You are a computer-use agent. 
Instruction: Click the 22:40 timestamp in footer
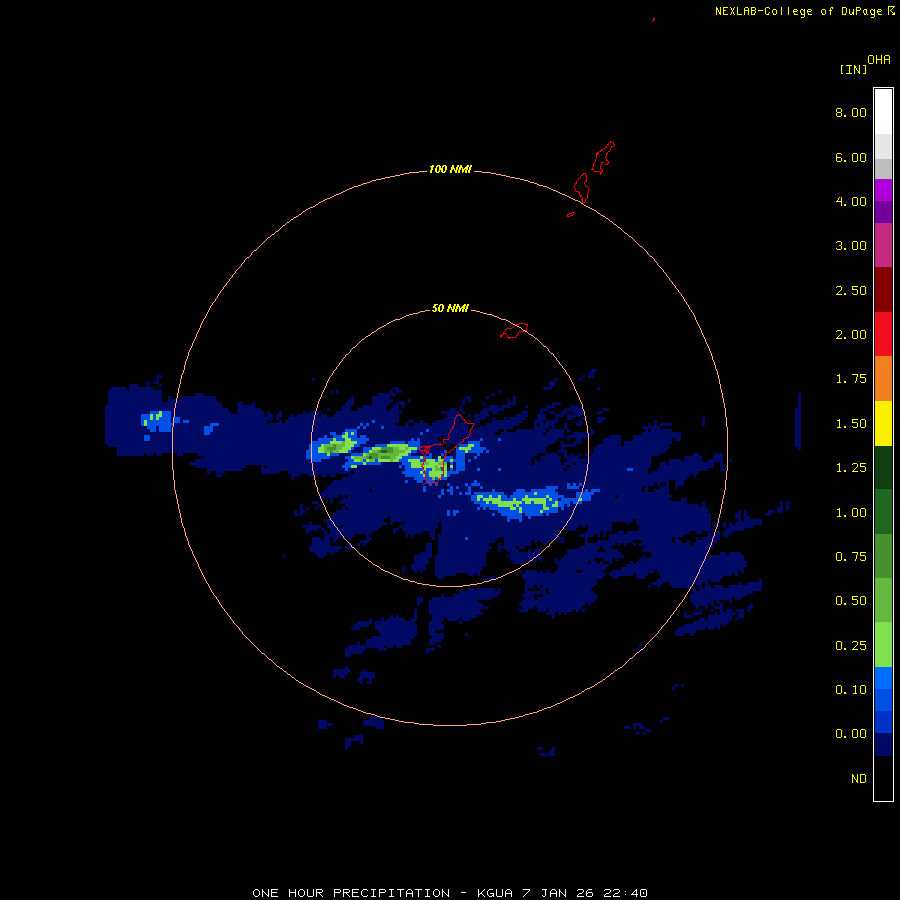pos(626,893)
